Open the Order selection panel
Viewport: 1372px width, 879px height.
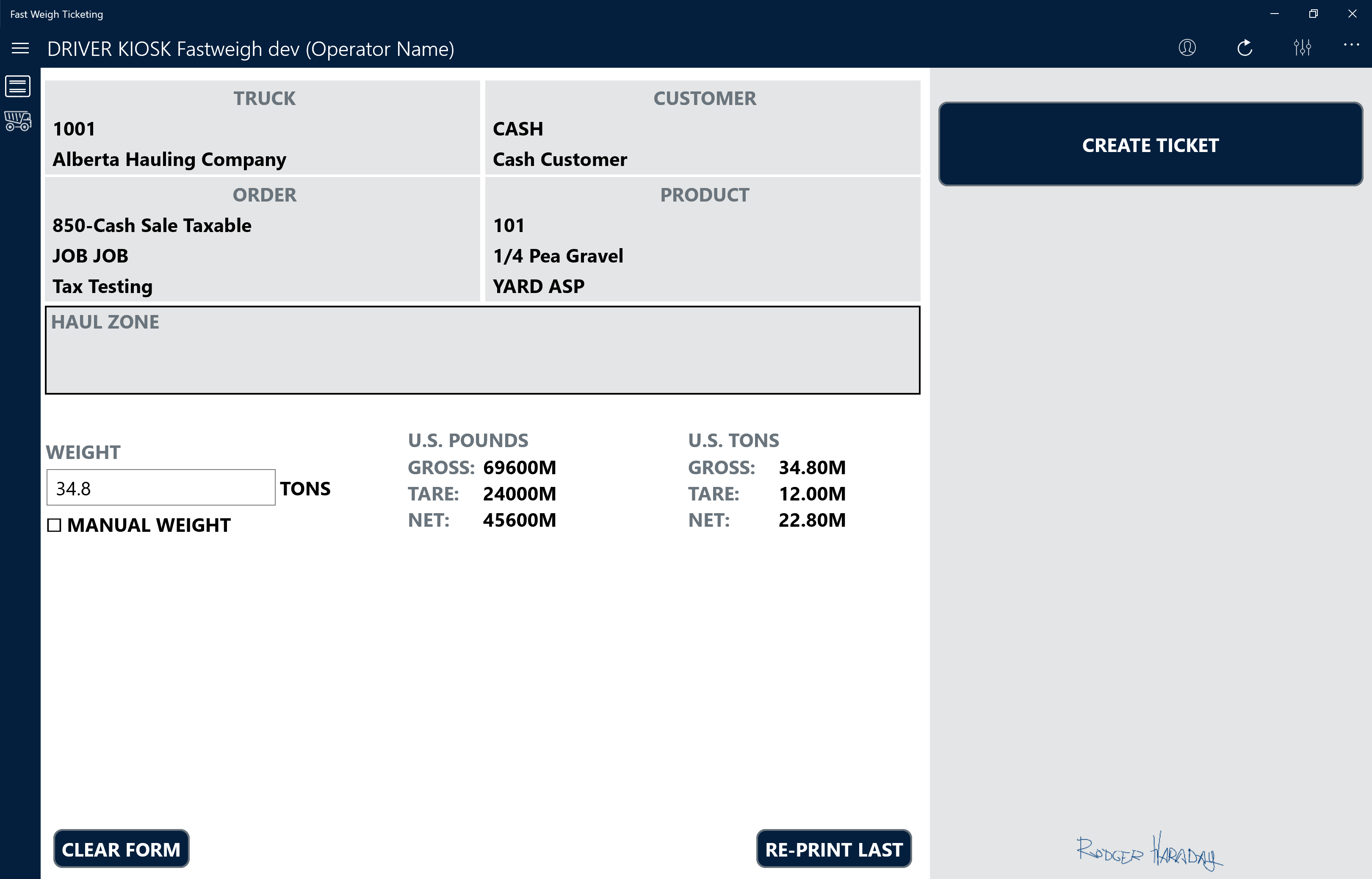point(263,240)
